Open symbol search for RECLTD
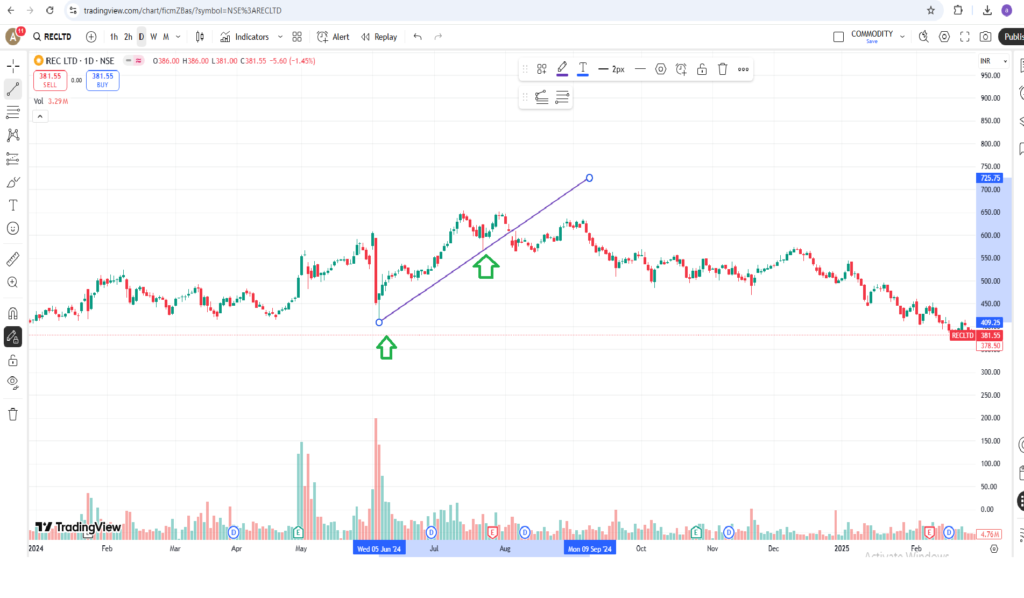The image size is (1024, 598). [x=52, y=37]
